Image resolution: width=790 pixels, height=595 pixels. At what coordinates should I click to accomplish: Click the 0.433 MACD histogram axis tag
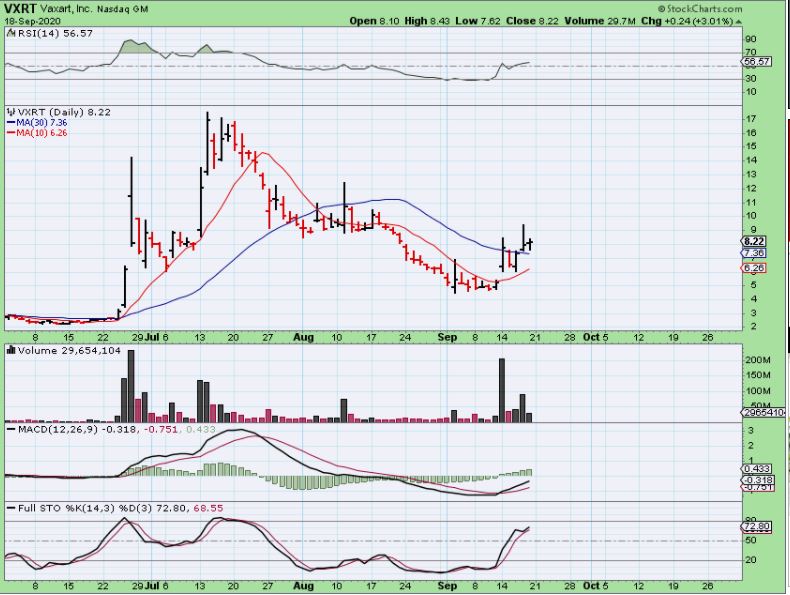[x=756, y=469]
